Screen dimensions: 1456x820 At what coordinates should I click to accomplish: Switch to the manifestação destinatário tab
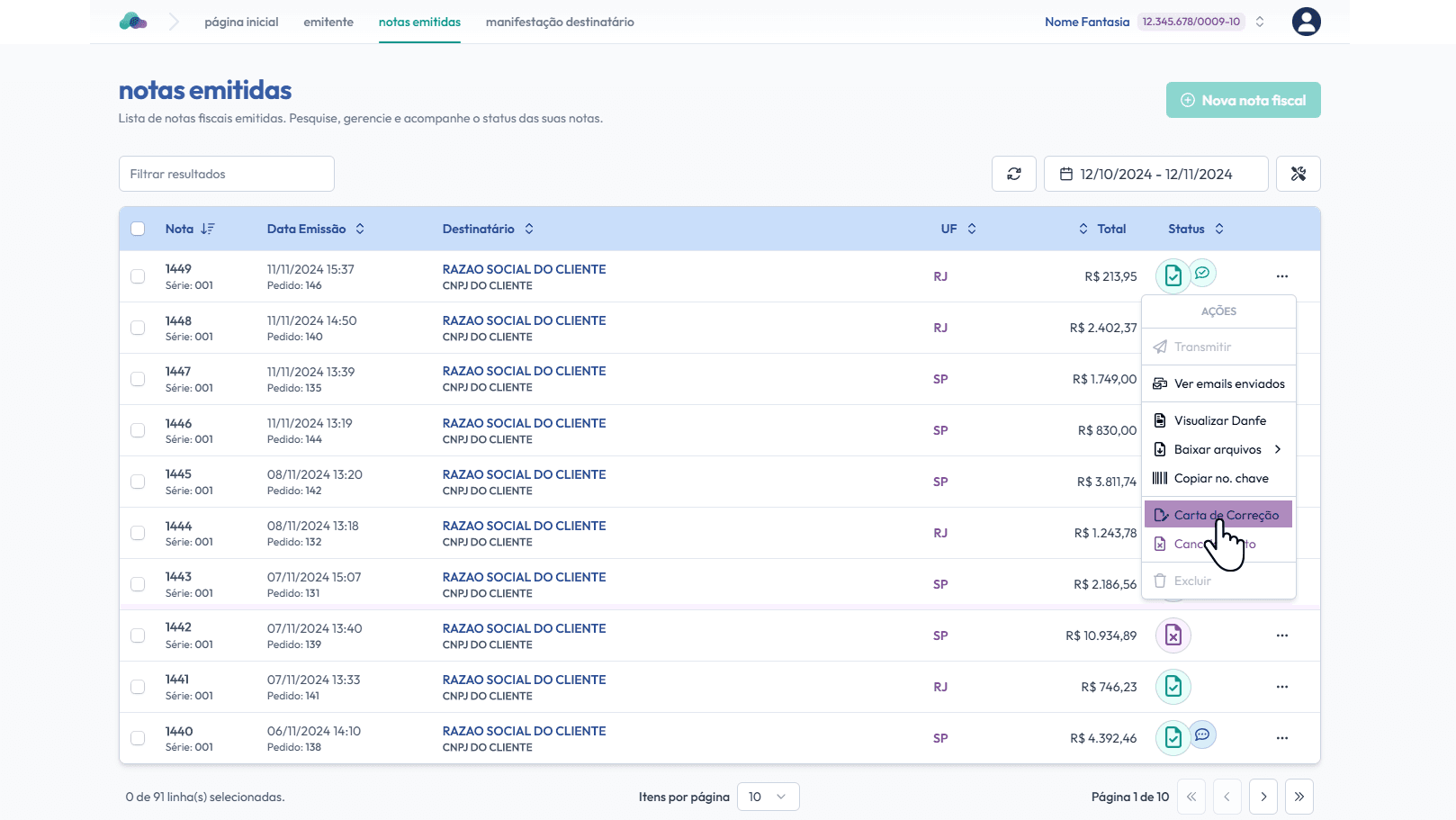560,22
